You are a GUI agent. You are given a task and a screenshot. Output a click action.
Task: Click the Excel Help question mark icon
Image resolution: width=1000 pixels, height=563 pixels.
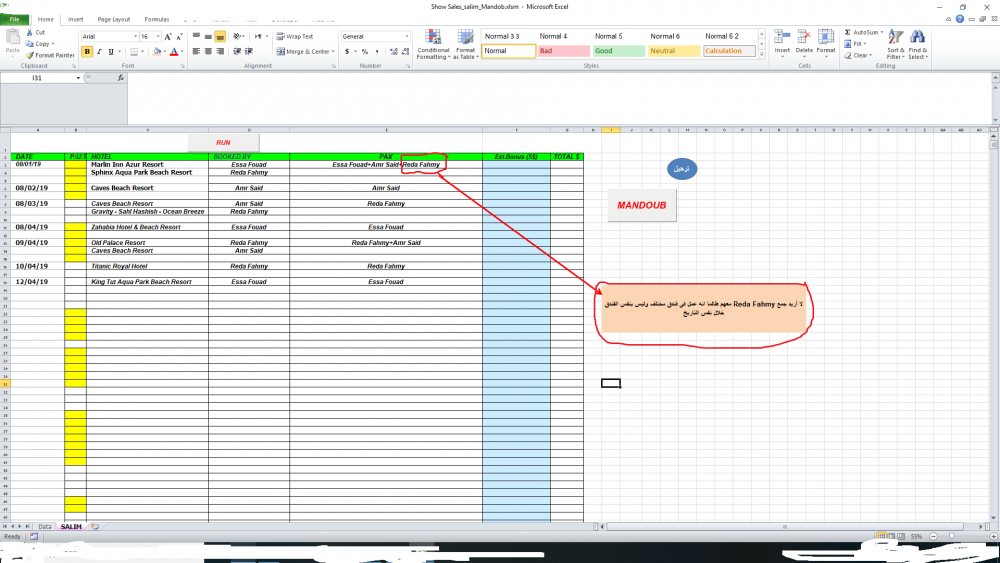[x=960, y=19]
